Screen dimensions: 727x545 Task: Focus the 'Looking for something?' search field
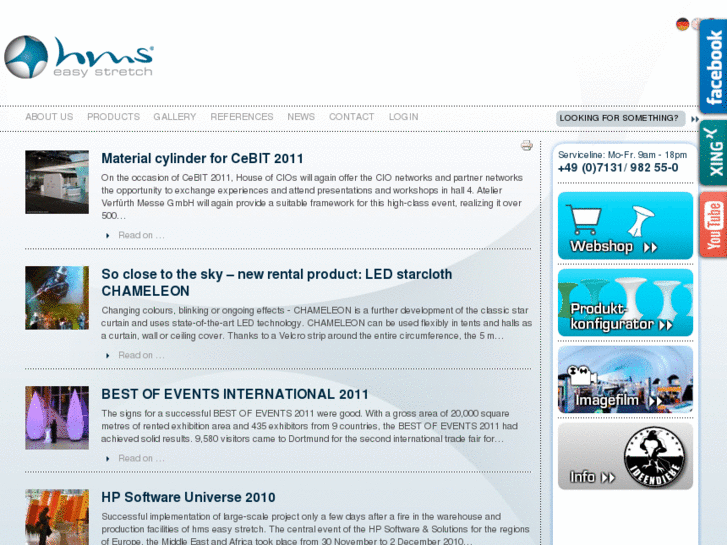621,118
